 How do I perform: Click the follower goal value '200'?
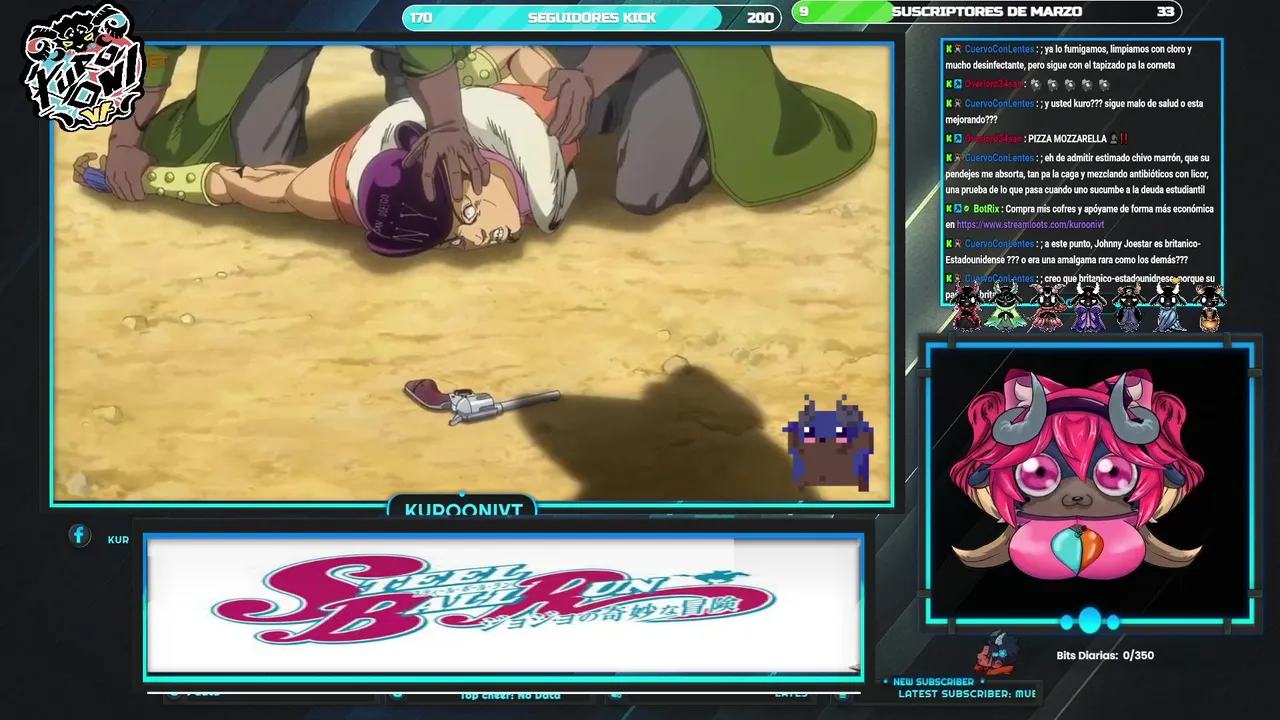pyautogui.click(x=760, y=17)
